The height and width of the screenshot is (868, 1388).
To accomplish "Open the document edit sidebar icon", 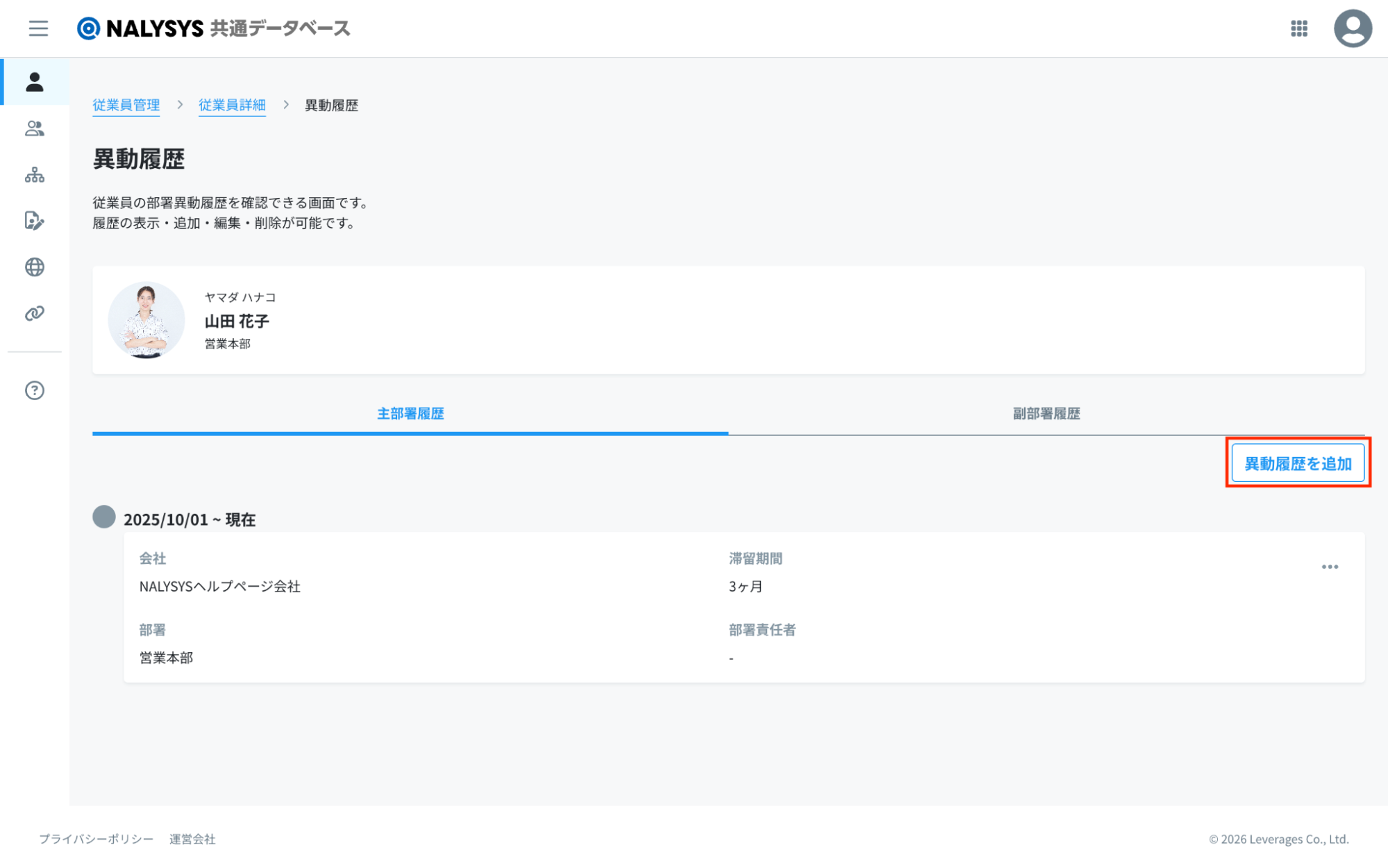I will click(x=35, y=221).
